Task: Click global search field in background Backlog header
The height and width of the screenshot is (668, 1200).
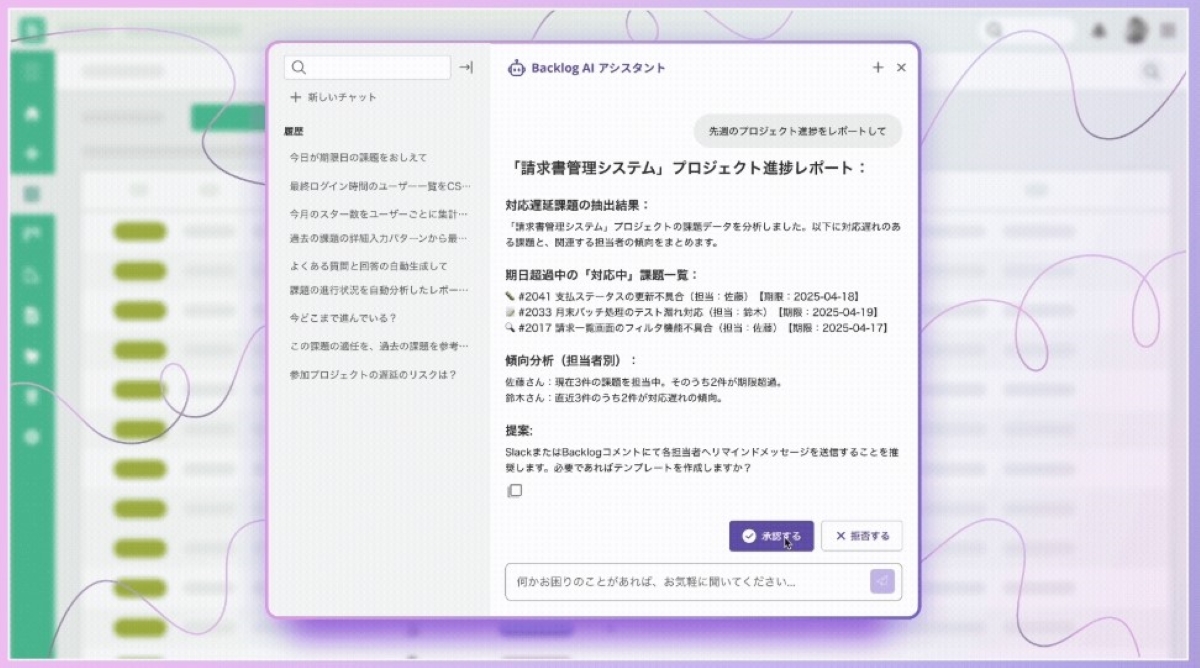Action: [x=1028, y=31]
